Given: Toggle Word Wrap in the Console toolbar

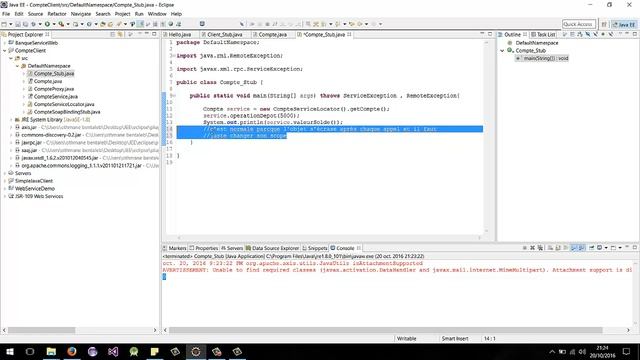Looking at the screenshot, I should point(566,248).
